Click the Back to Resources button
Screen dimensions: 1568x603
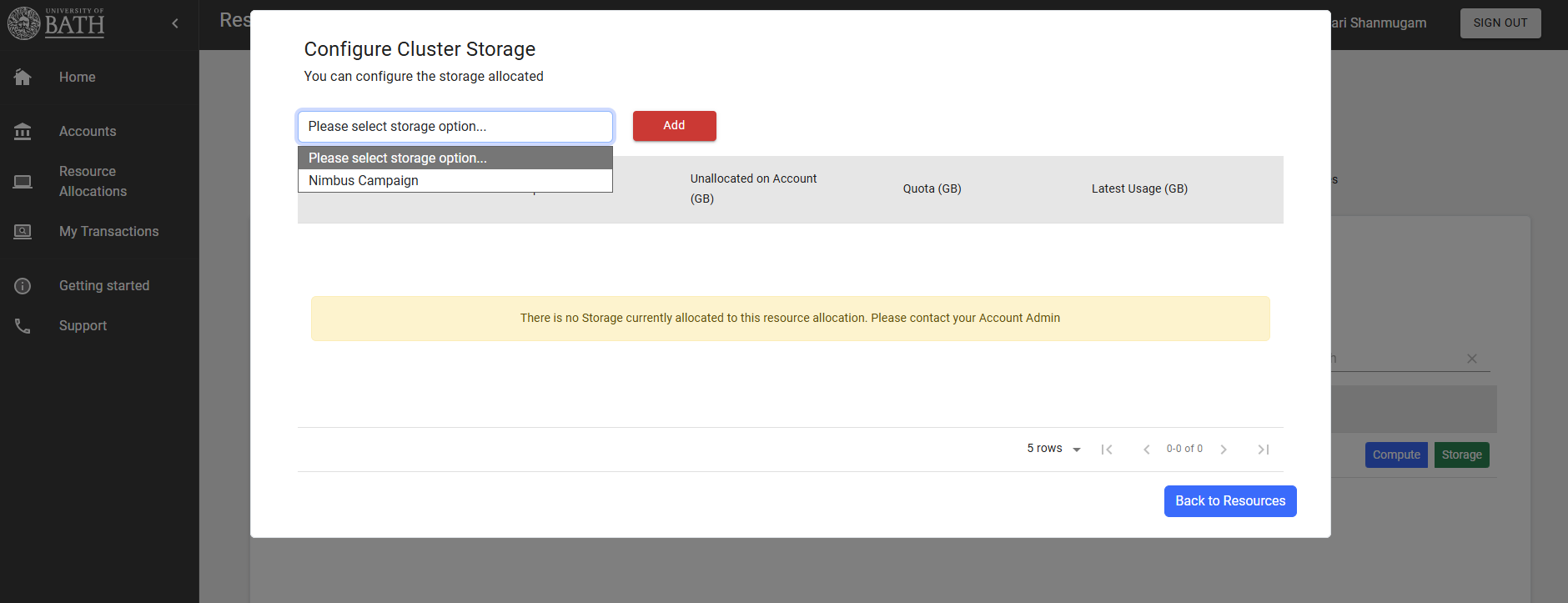(x=1229, y=501)
